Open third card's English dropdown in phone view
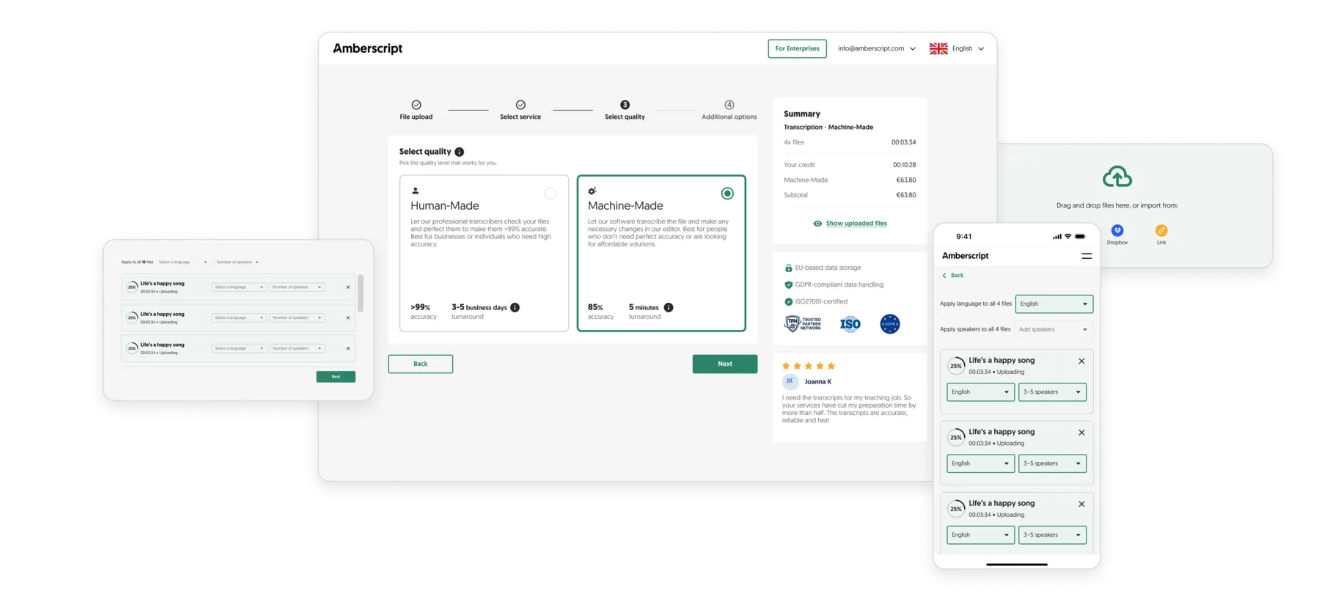This screenshot has width=1319, height=614. click(x=980, y=535)
